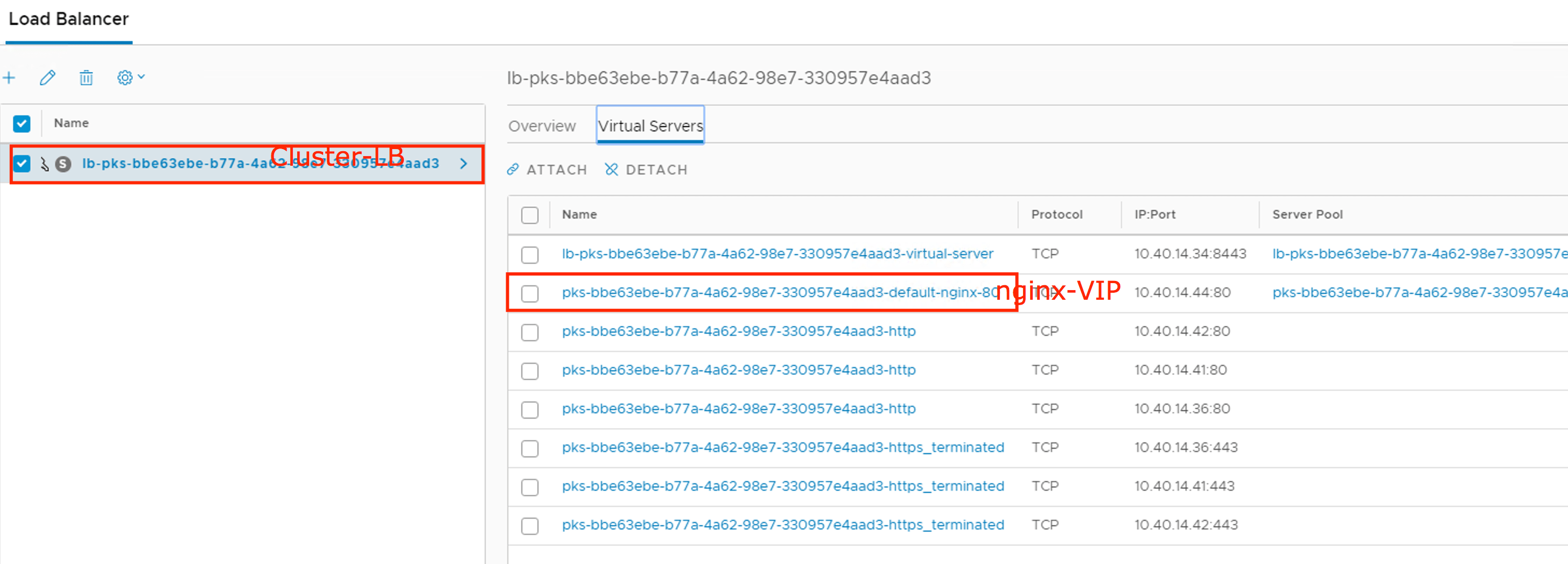Open the lb-pks virtual-server link
Screen dimensions: 1568x564
coord(778,253)
